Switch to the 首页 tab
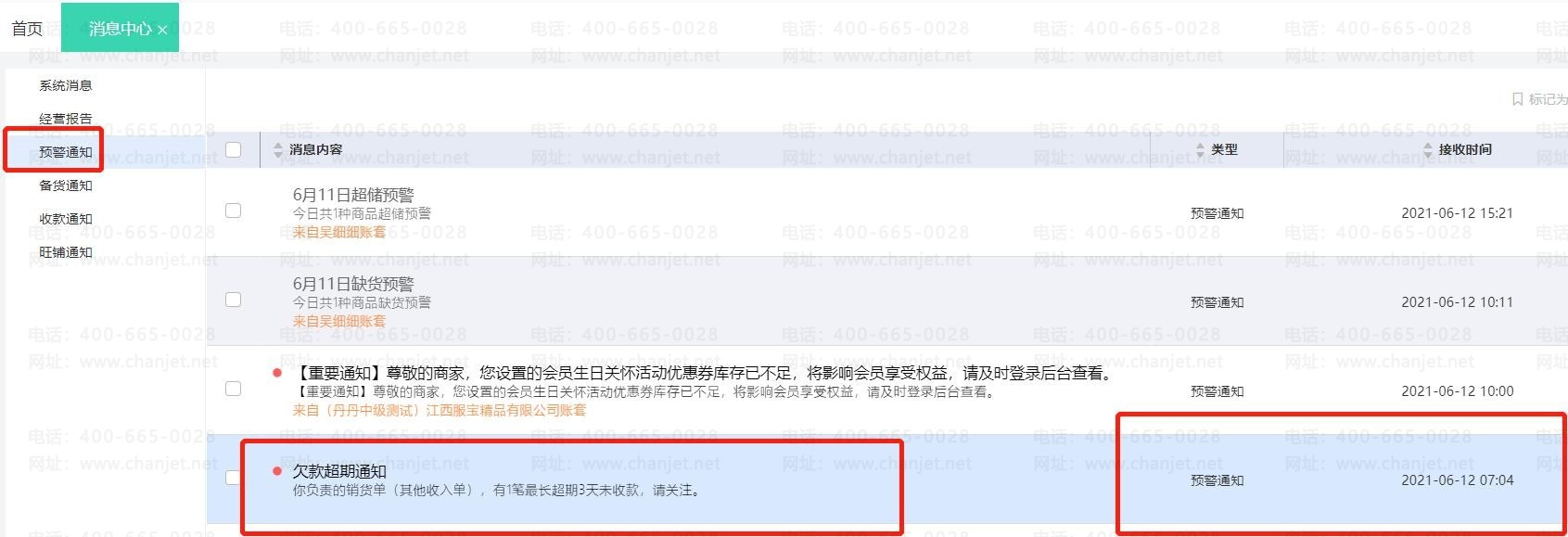This screenshot has width=1568, height=537. (27, 29)
